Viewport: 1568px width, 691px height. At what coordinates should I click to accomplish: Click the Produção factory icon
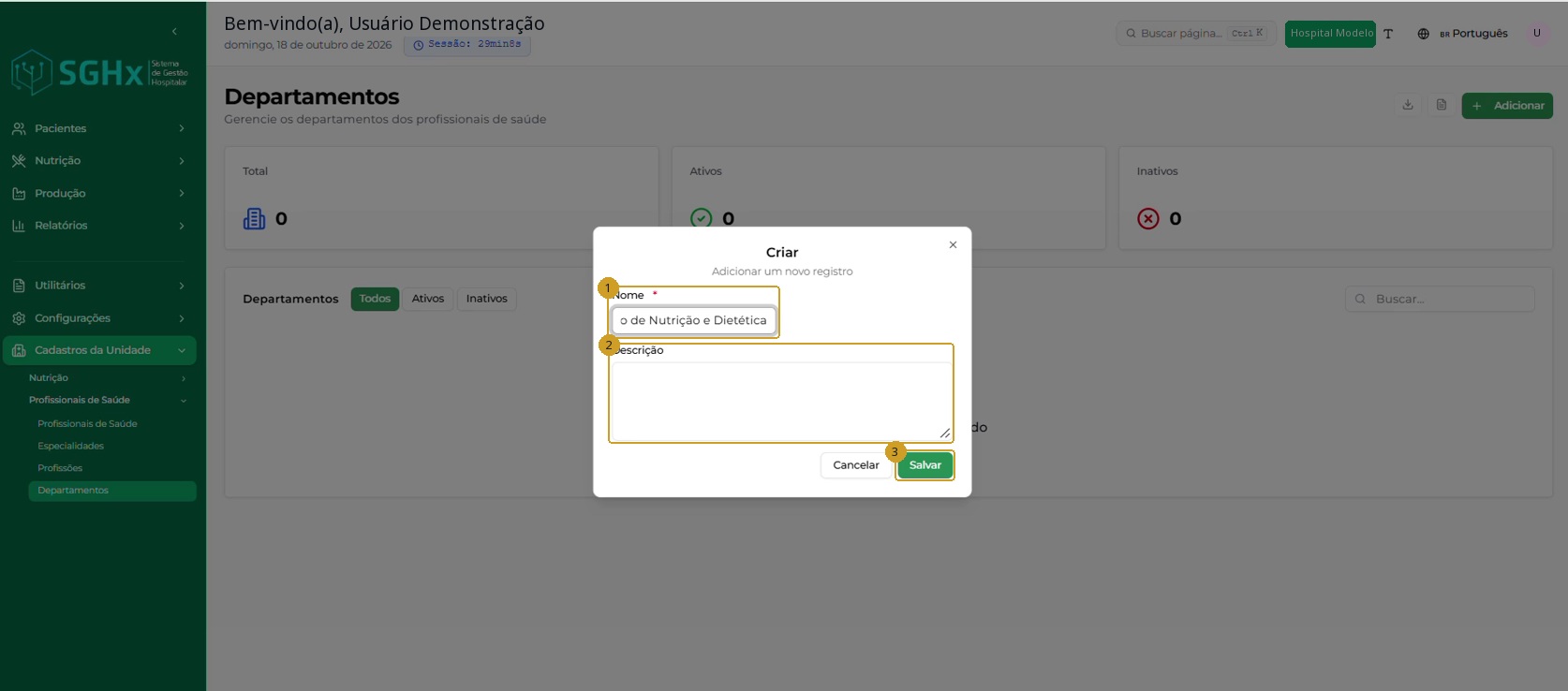(19, 194)
